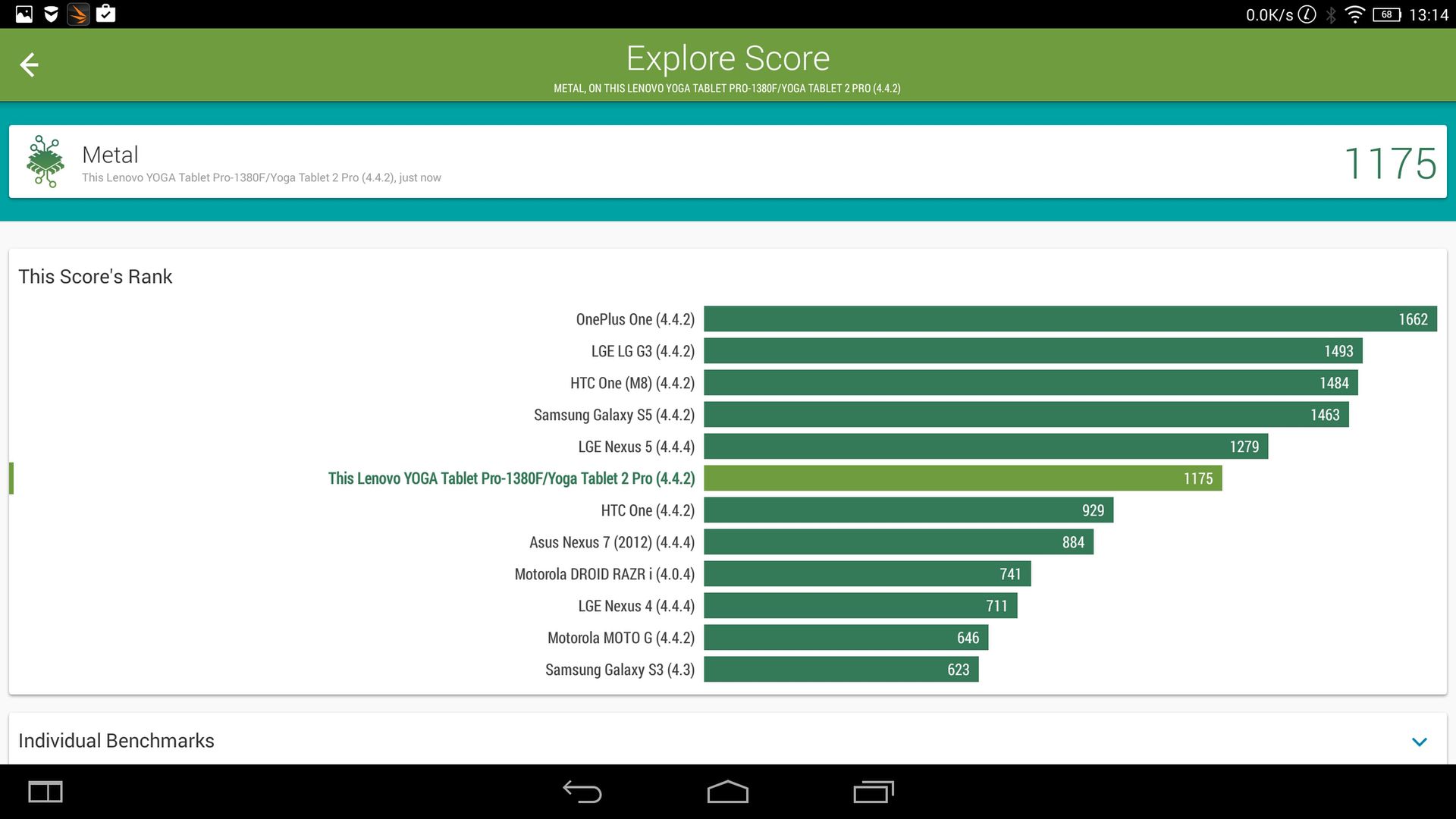This screenshot has width=1456, height=819.
Task: Open the shield notification icon
Action: tap(51, 14)
